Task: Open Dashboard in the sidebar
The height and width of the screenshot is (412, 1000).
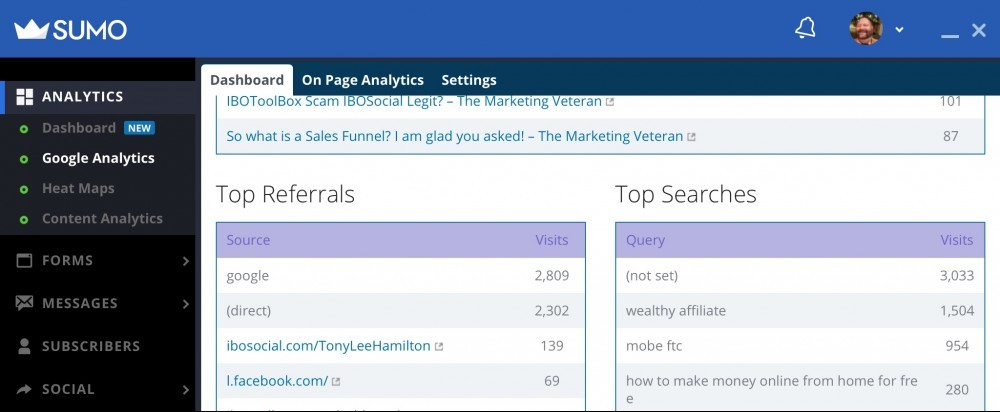Action: (79, 128)
